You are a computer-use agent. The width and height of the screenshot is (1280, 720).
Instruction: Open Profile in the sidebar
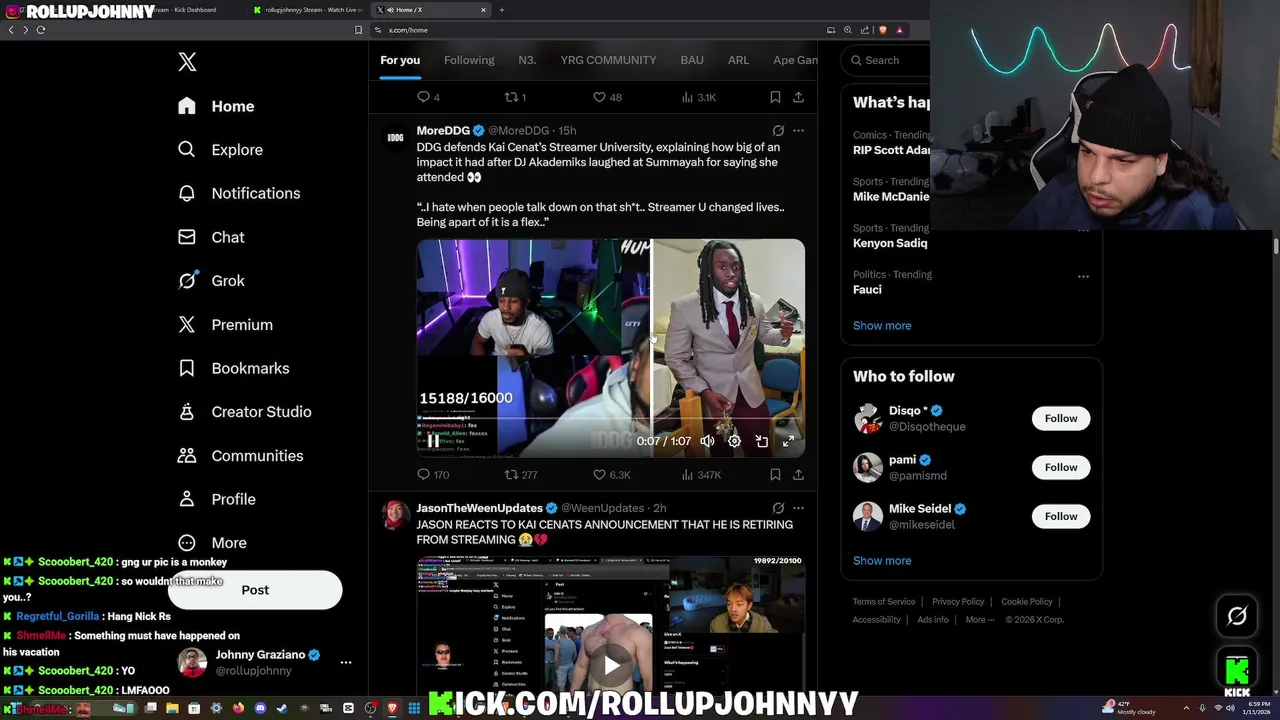pyautogui.click(x=218, y=499)
